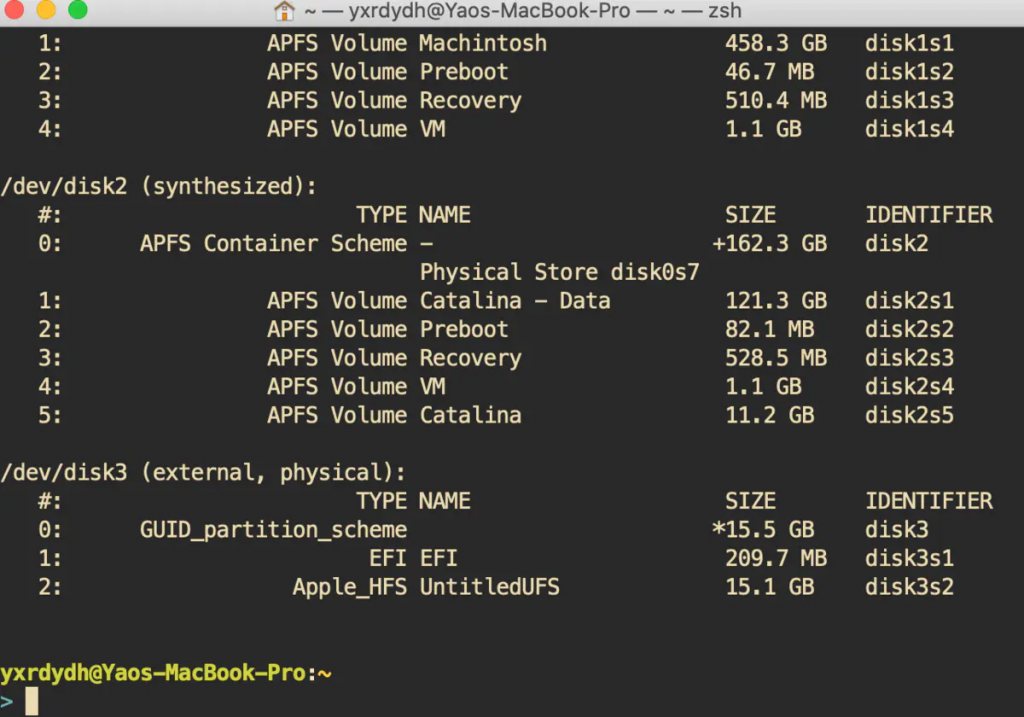
Task: Click '/dev/disk3 (external, physical):' header line
Action: pos(203,473)
